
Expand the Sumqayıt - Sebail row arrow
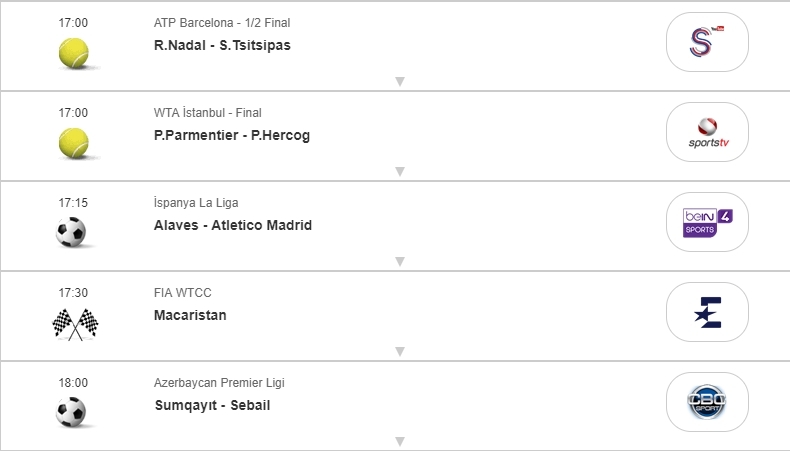click(399, 441)
